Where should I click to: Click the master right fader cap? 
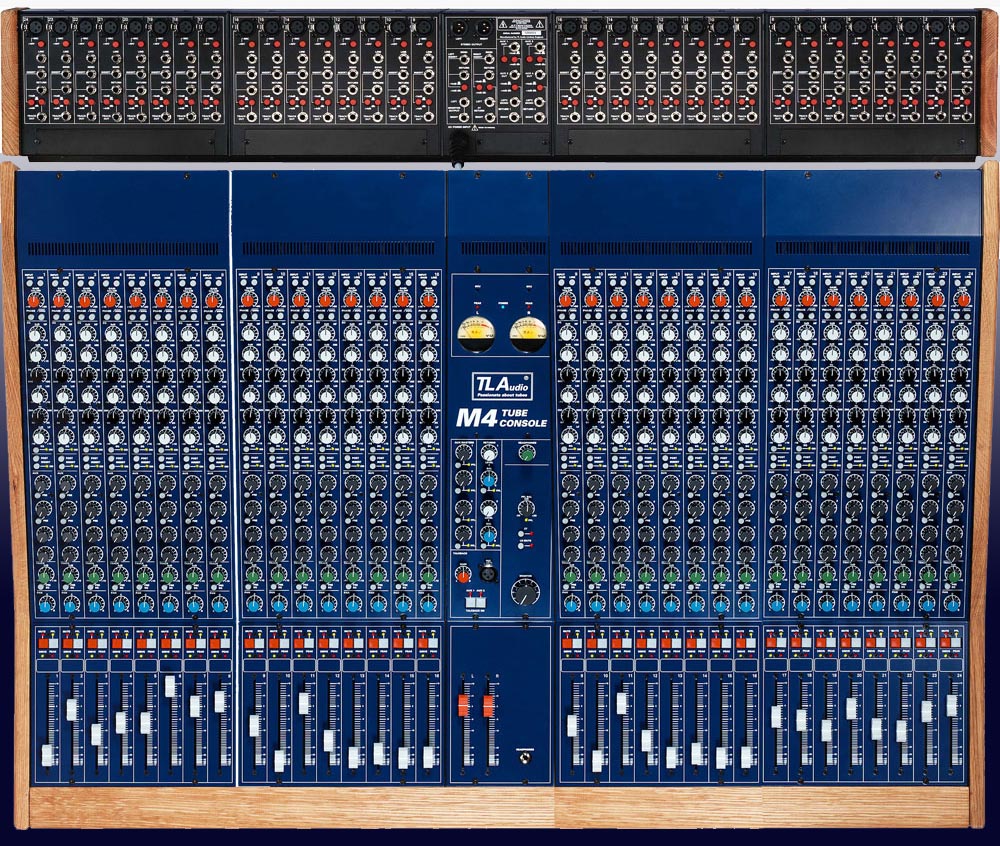click(489, 706)
